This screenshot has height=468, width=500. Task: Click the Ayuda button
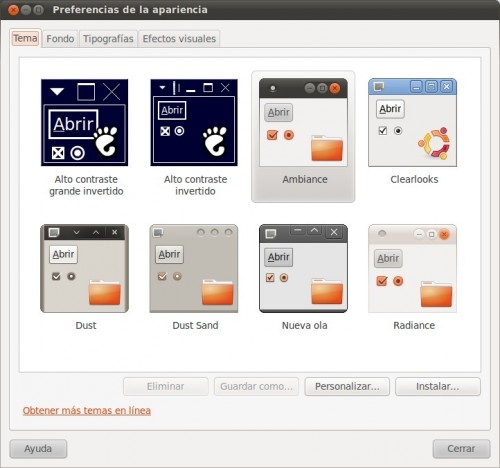point(38,449)
